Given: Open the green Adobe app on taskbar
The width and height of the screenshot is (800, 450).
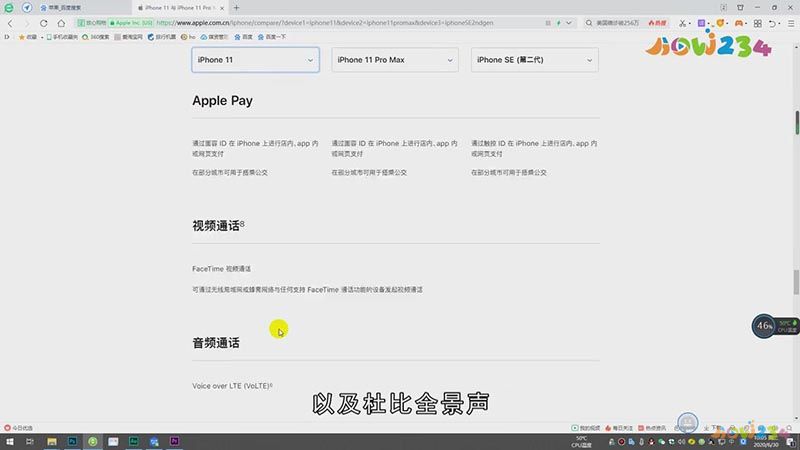Looking at the screenshot, I should [134, 442].
